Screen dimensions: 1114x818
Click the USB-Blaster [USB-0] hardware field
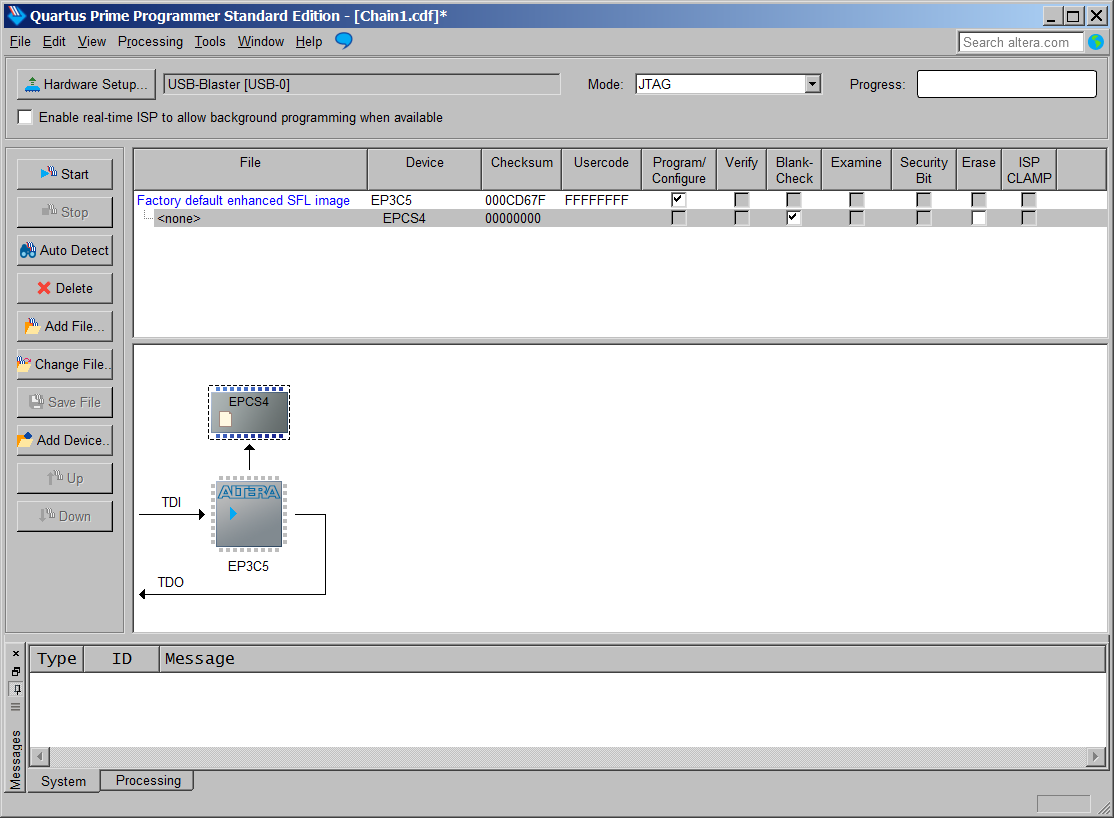(362, 84)
